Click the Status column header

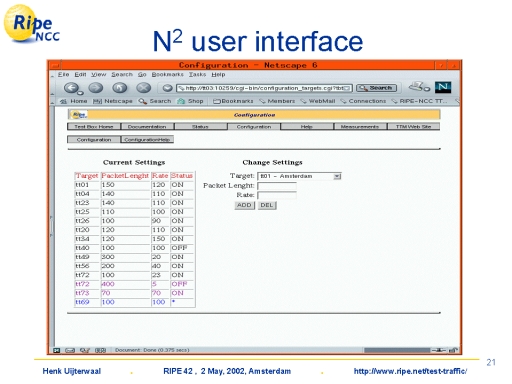[182, 176]
